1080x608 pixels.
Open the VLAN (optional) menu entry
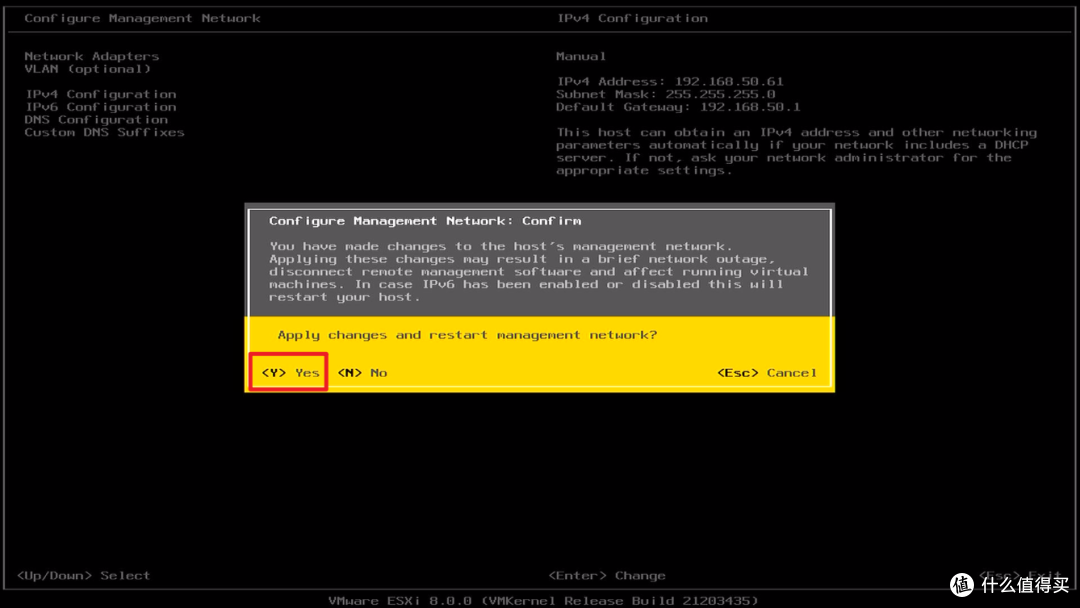[87, 69]
